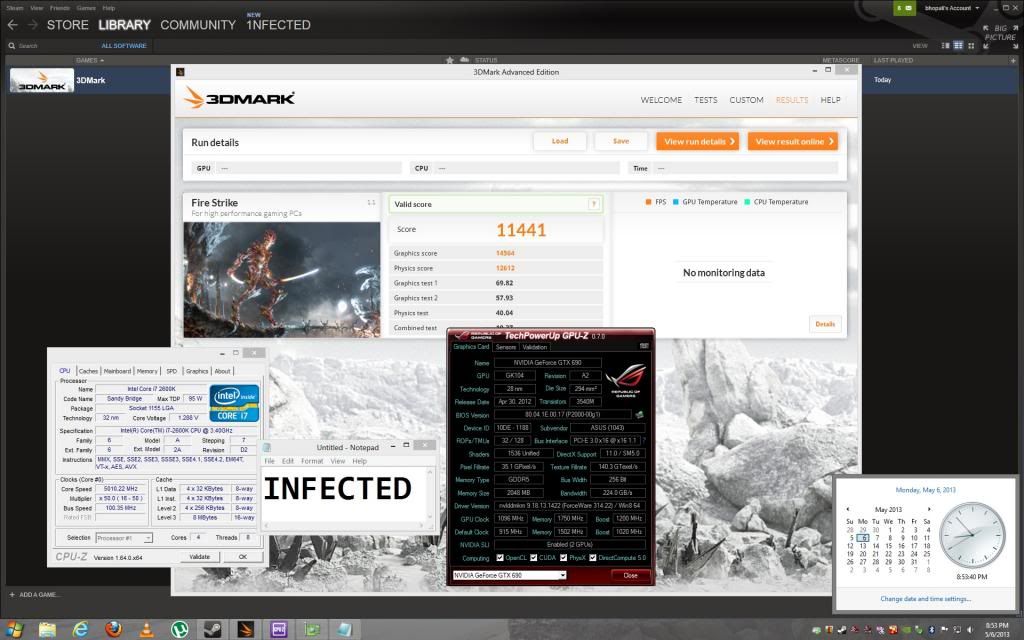Screen dimensions: 1024x640
Task: Click the Validate button in CPU-Z
Action: [x=200, y=557]
